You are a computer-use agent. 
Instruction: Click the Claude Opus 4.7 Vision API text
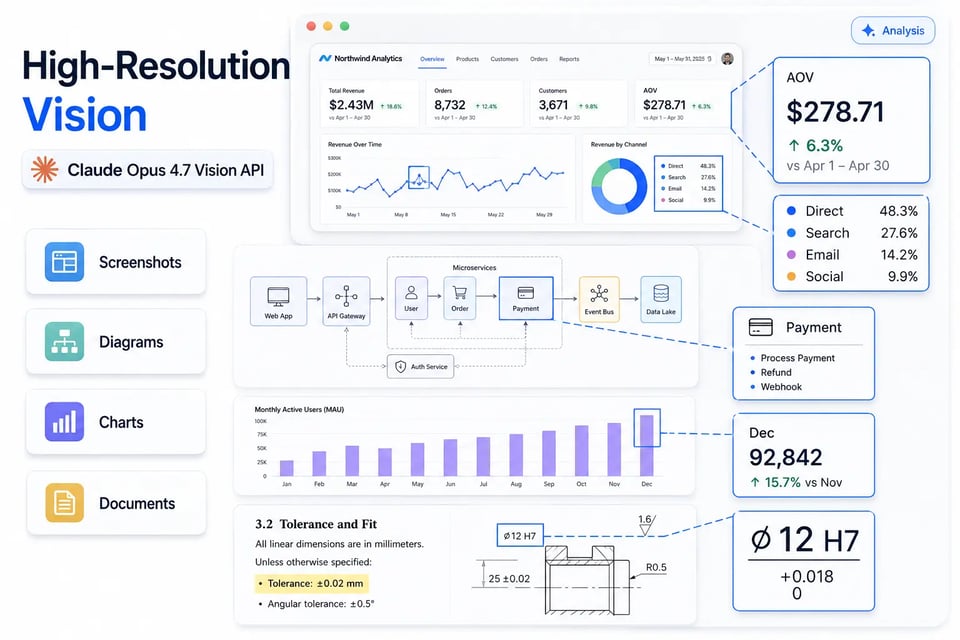(x=166, y=170)
